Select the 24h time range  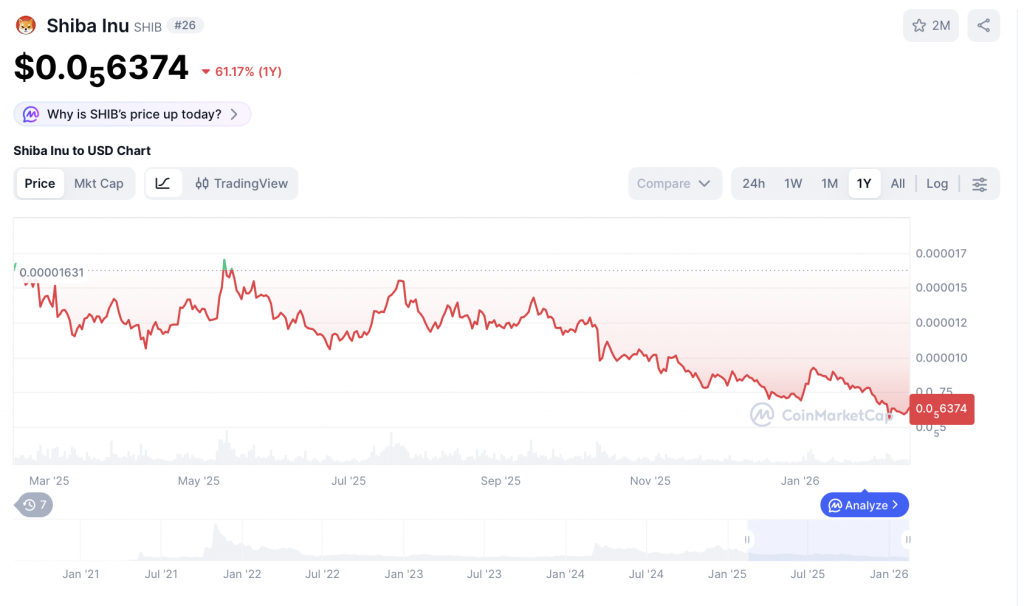pyautogui.click(x=754, y=184)
